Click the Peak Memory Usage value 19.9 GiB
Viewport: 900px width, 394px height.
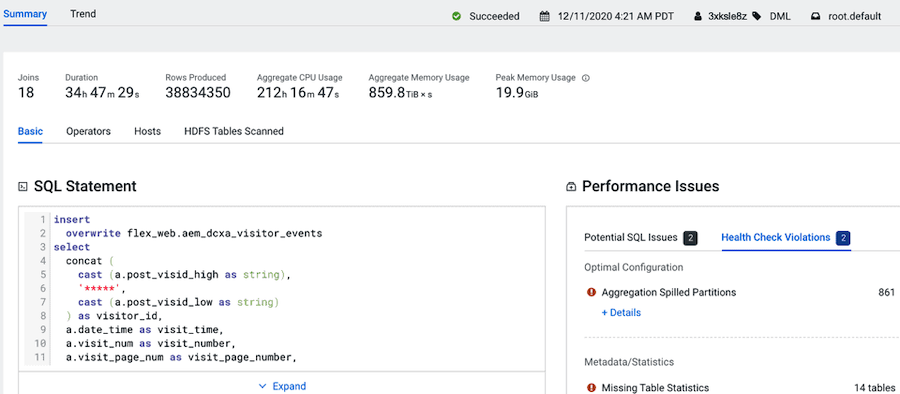pyautogui.click(x=517, y=92)
